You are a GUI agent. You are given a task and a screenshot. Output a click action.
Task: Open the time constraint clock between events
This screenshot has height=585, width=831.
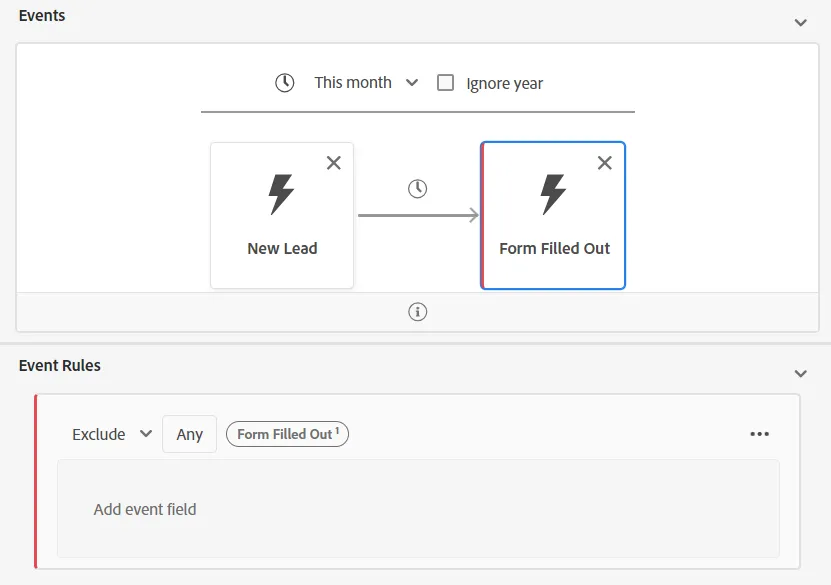[x=418, y=189]
